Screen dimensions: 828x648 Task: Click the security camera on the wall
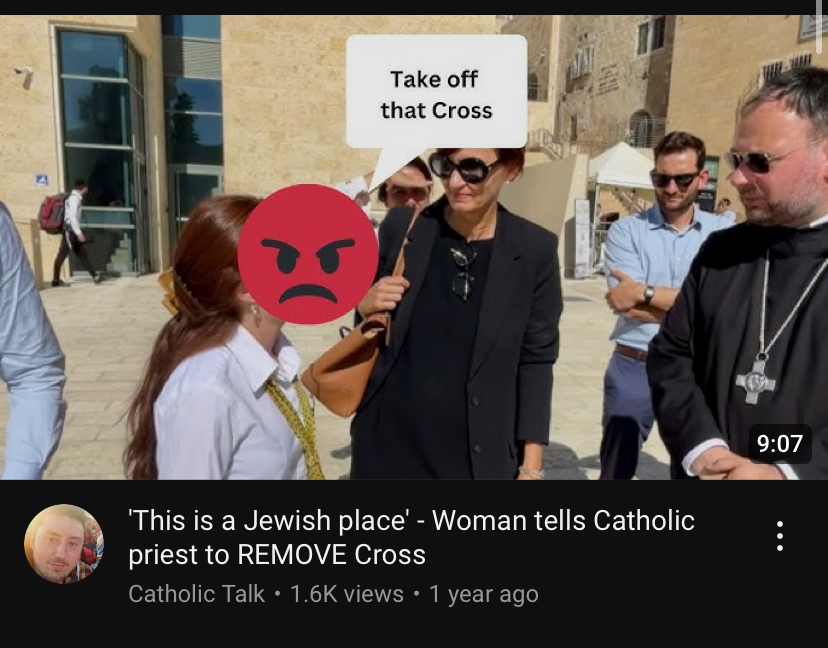[23, 76]
